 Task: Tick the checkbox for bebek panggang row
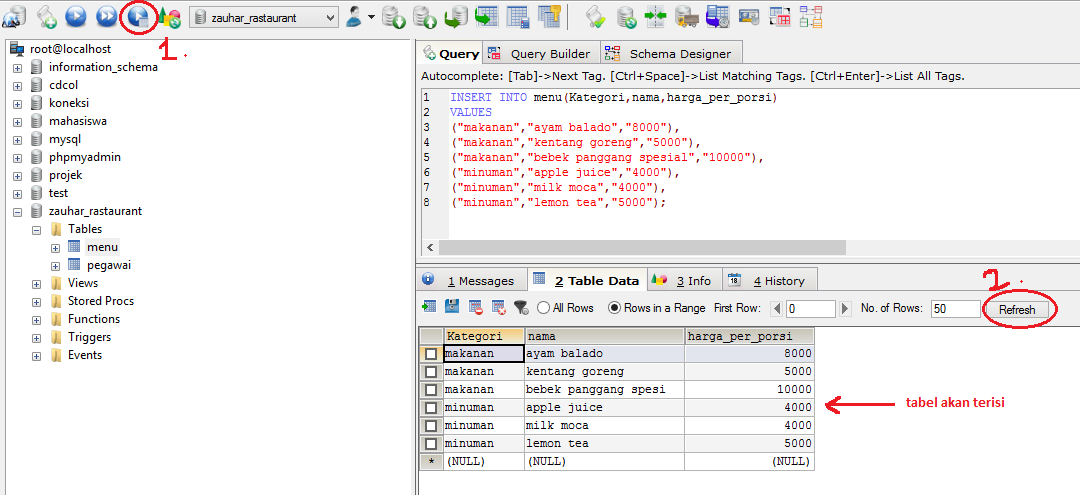(x=431, y=390)
